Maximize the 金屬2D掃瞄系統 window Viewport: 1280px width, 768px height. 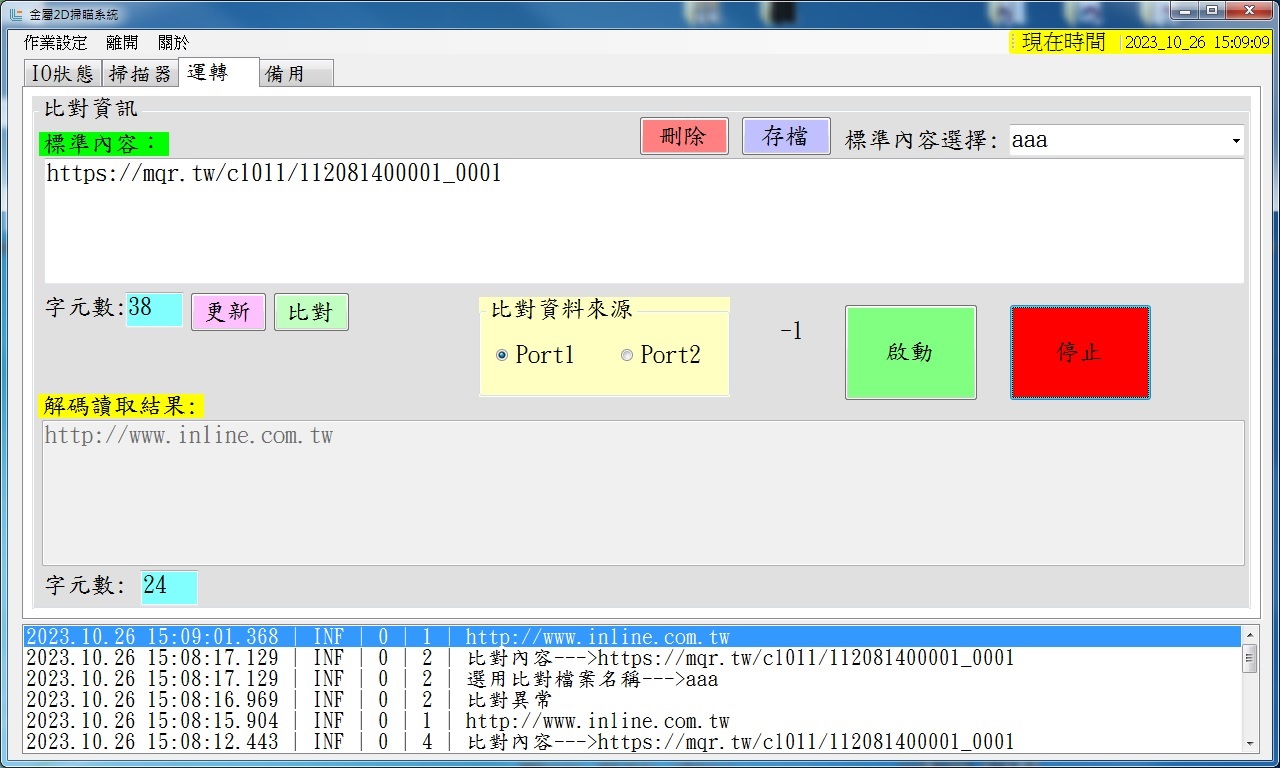(x=1212, y=10)
